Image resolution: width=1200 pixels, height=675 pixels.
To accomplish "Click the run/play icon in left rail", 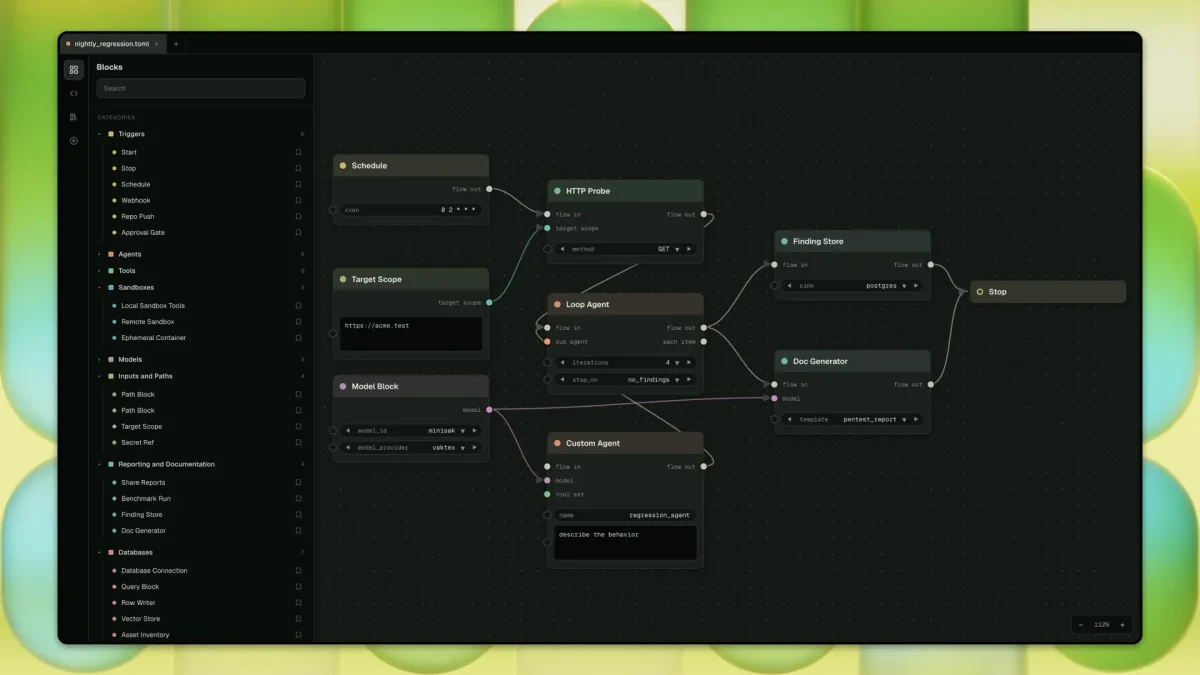I will [x=73, y=141].
